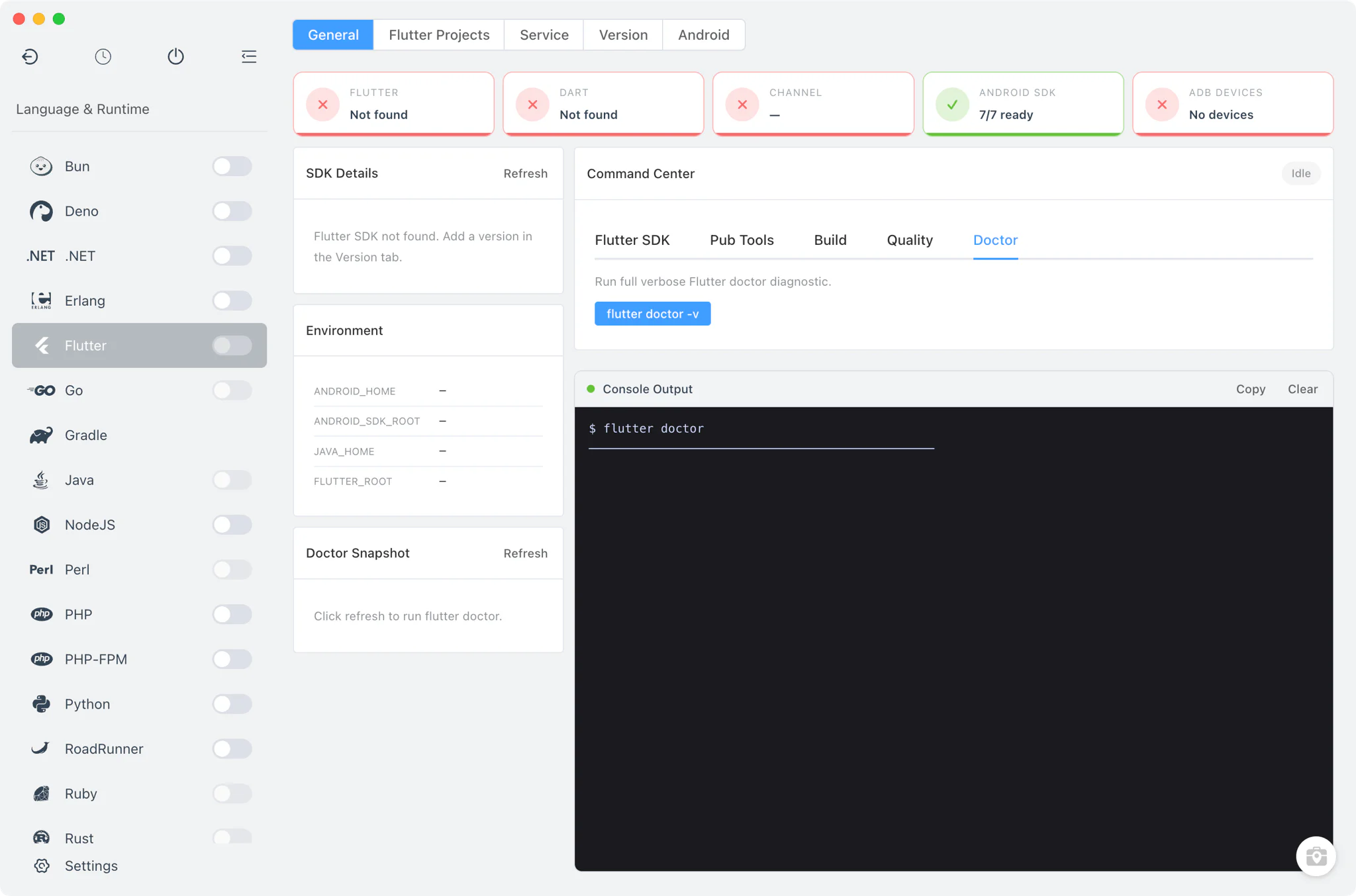Click the Rust gear icon

41,838
